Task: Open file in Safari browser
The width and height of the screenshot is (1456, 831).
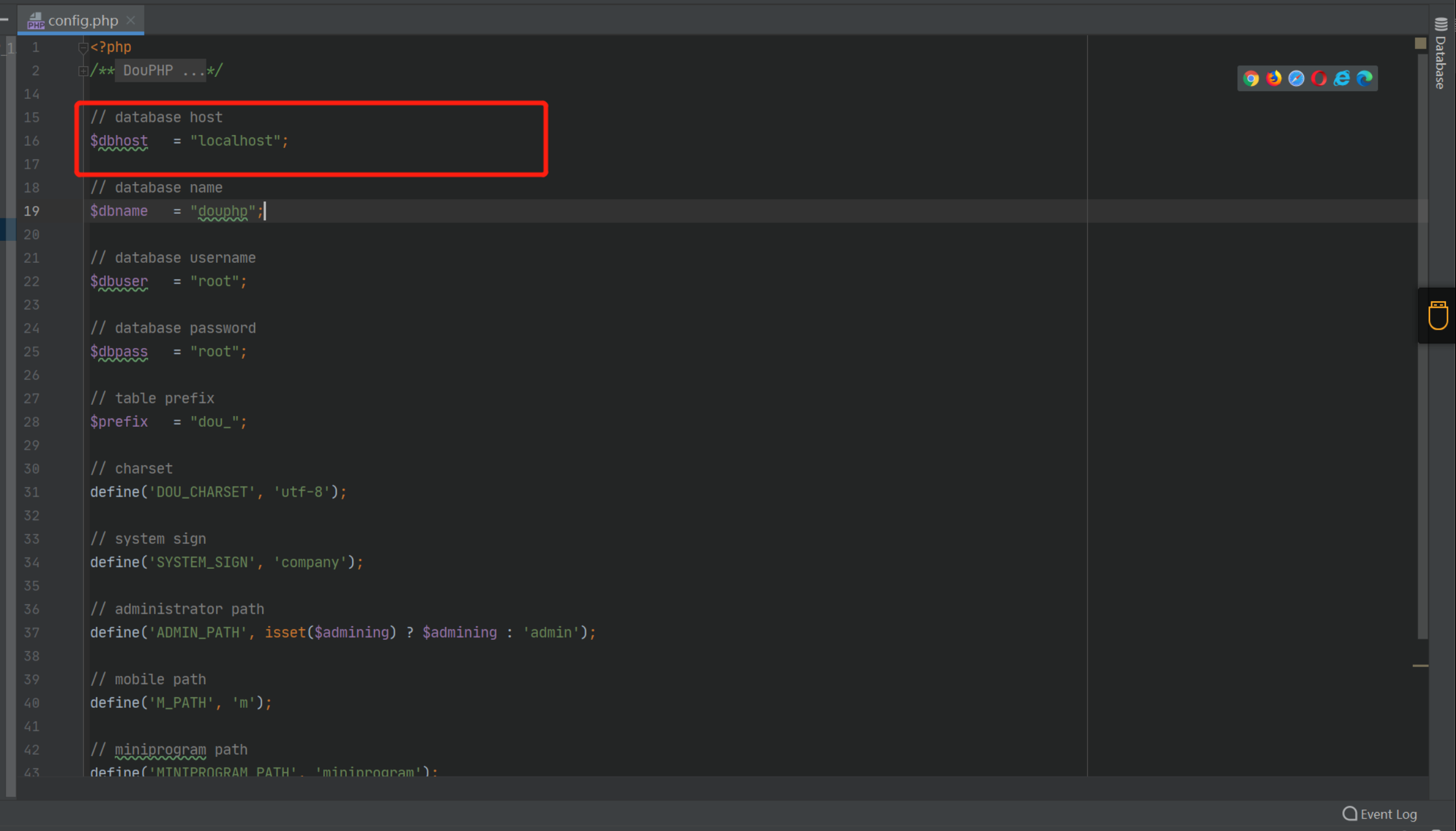Action: [1296, 78]
